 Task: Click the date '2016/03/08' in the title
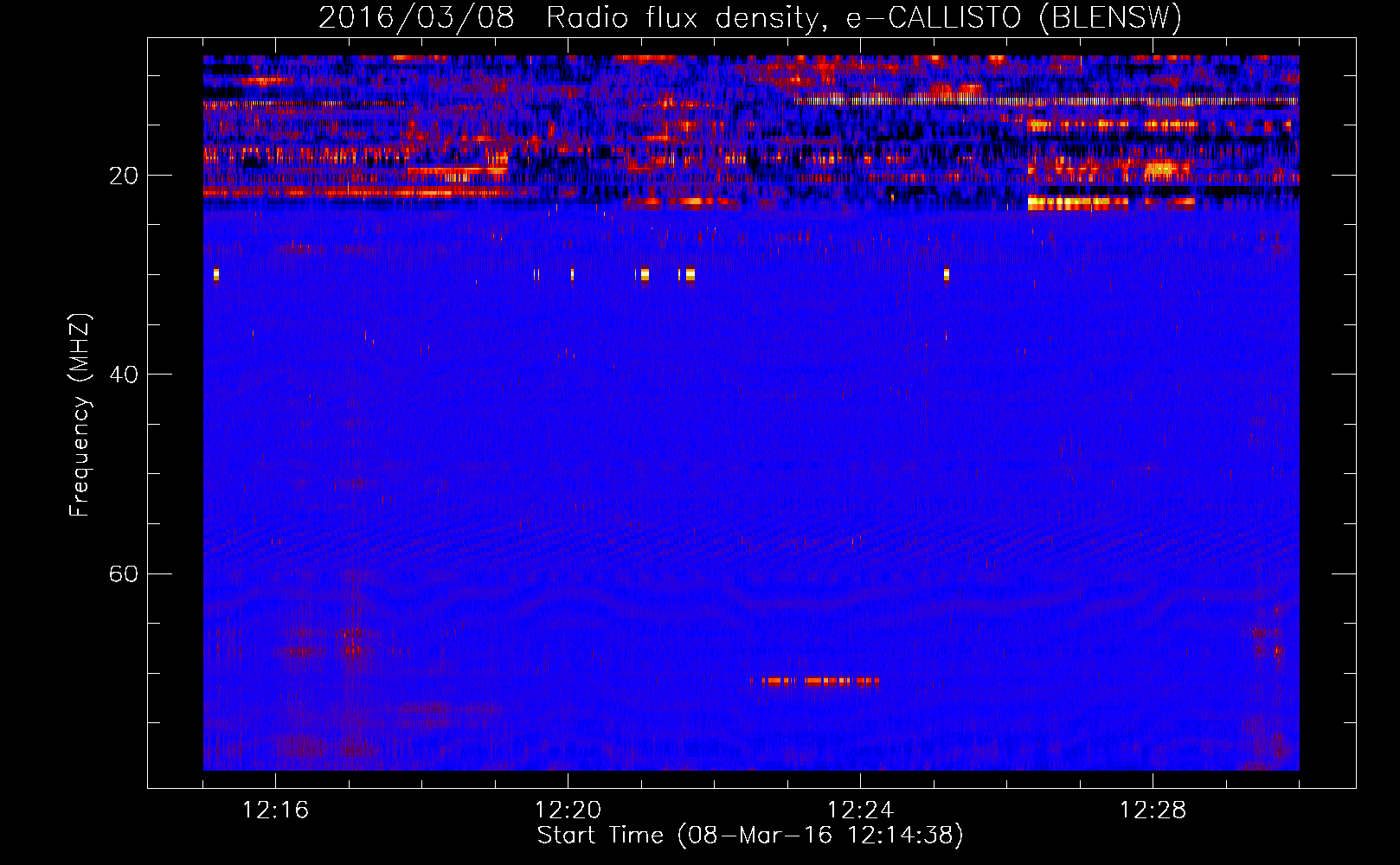pos(416,17)
